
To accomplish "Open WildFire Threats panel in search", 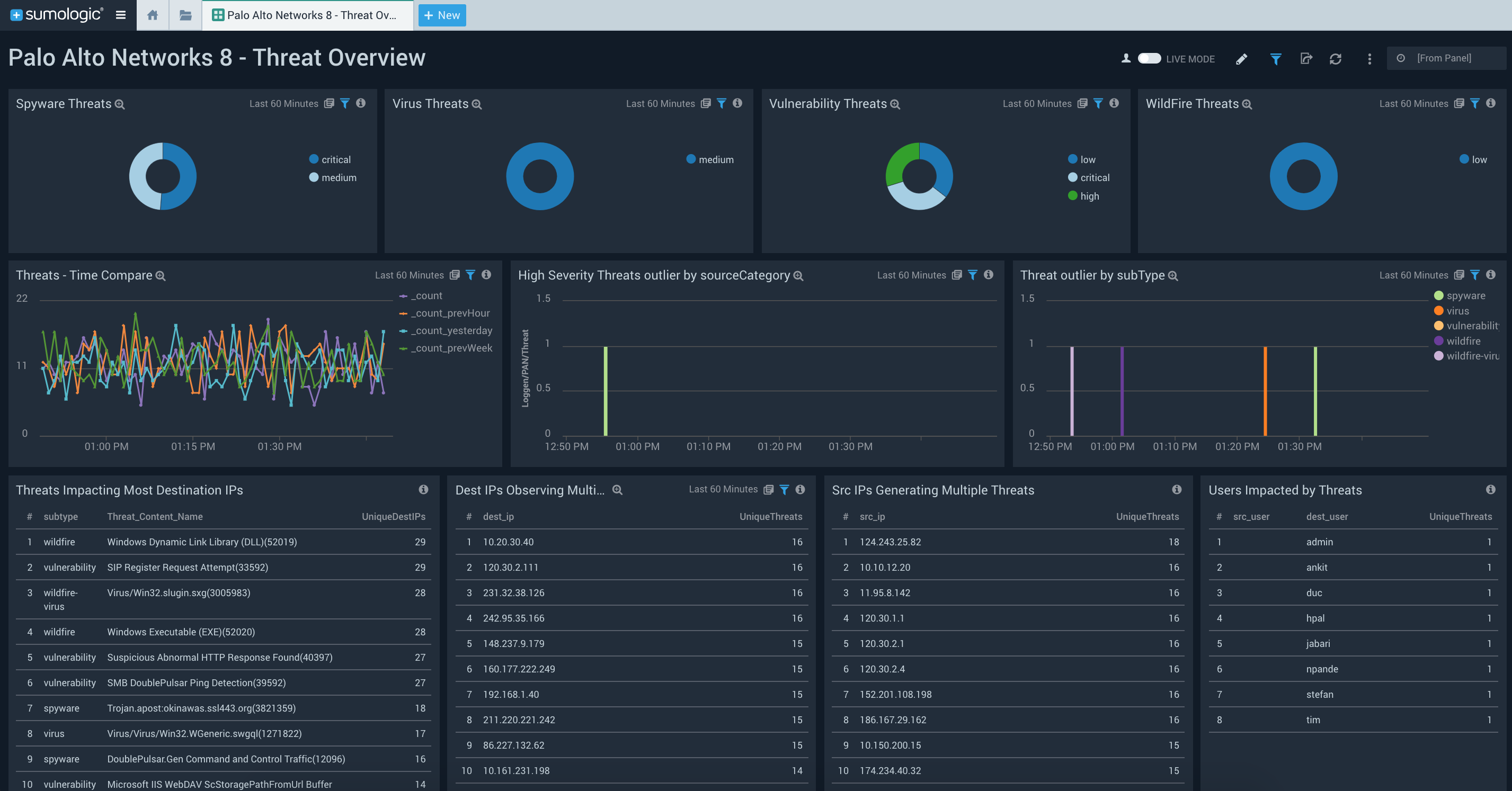I will [x=1247, y=104].
